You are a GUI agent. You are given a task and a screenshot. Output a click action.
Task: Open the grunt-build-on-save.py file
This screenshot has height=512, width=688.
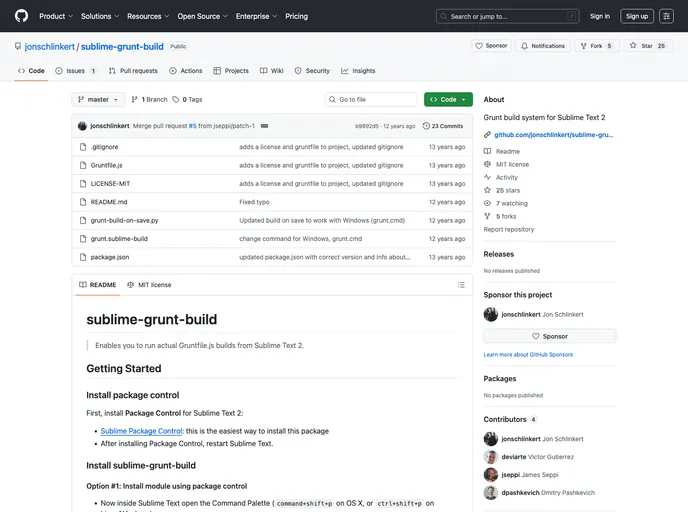point(125,220)
